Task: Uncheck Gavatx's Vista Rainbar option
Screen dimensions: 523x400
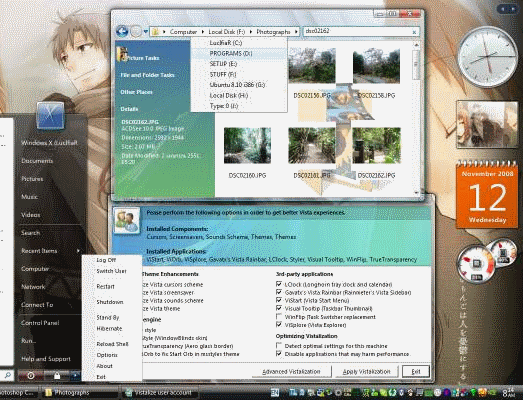Action: click(279, 292)
